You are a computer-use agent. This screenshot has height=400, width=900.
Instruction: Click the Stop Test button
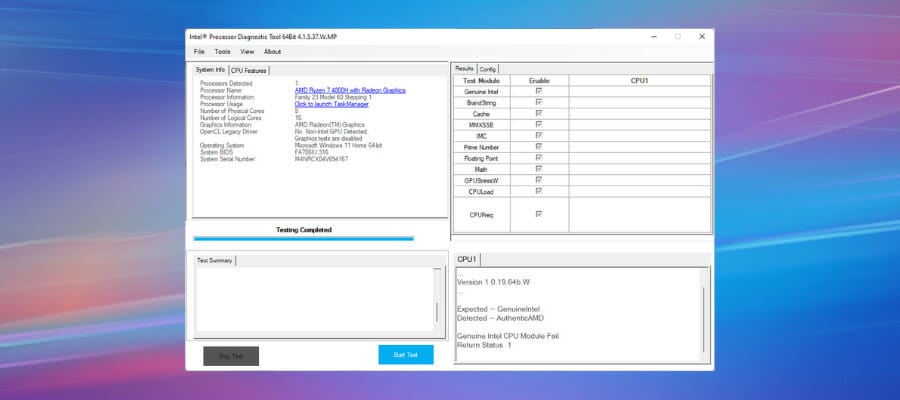point(231,356)
